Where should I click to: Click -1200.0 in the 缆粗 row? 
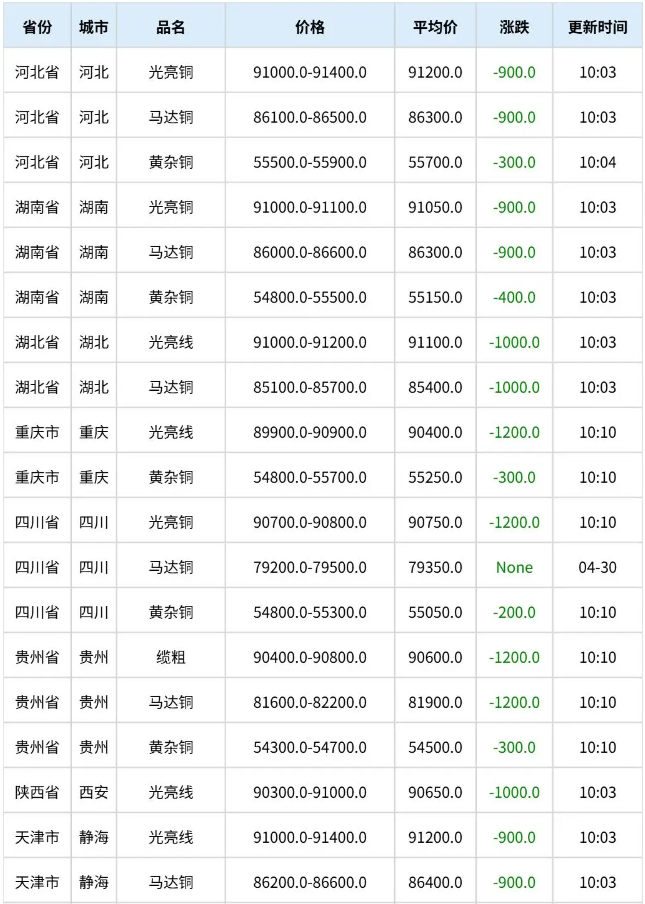(514, 657)
